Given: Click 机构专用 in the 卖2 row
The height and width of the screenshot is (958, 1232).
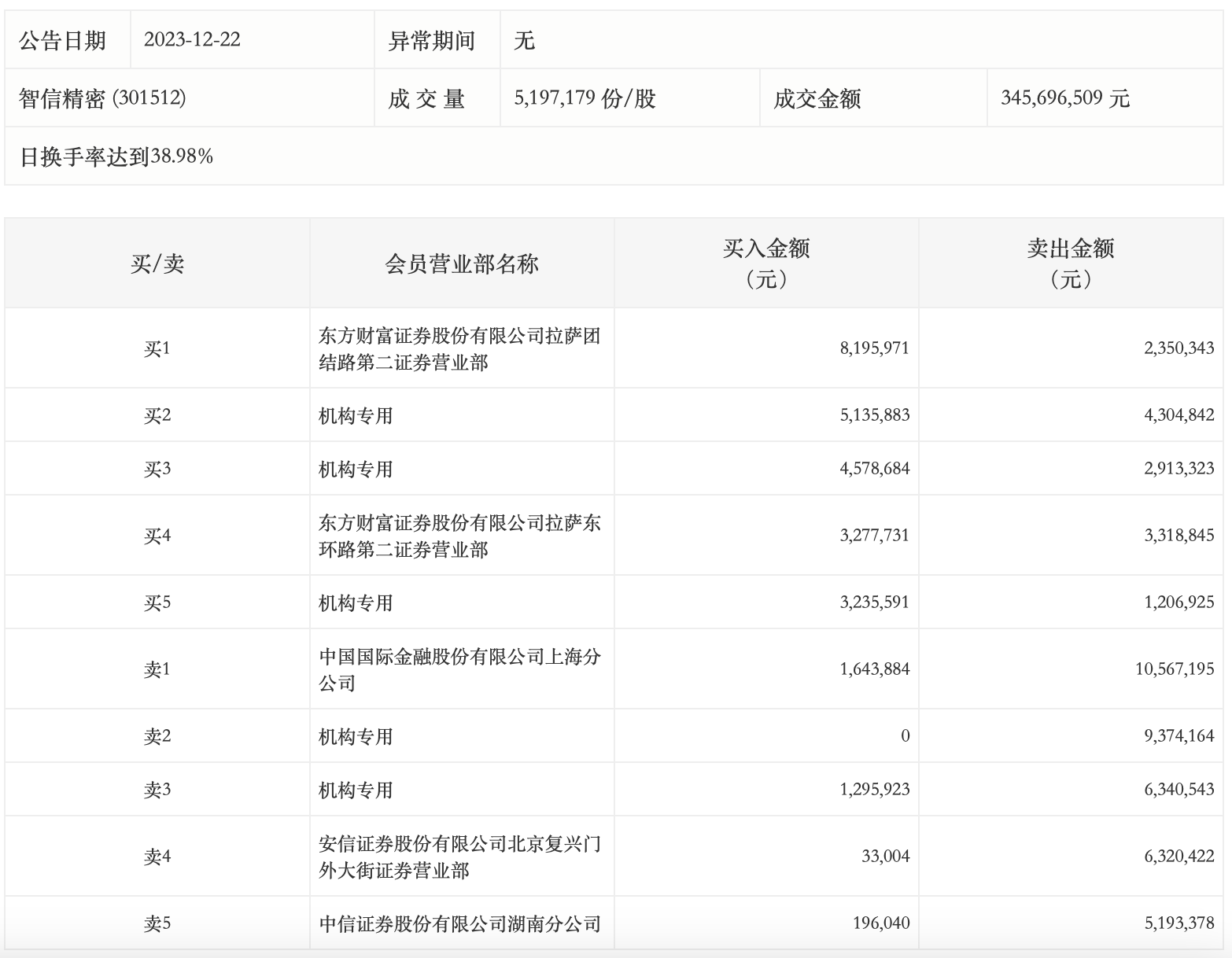Looking at the screenshot, I should pos(356,736).
